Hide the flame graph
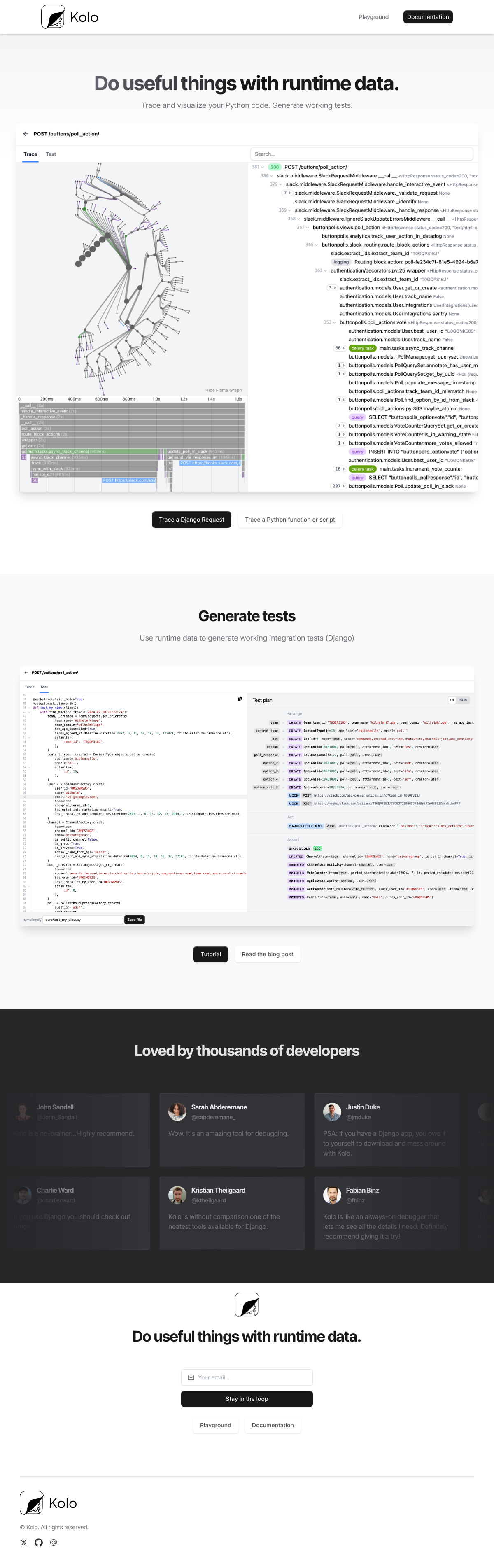This screenshot has width=494, height=1568. point(223,390)
